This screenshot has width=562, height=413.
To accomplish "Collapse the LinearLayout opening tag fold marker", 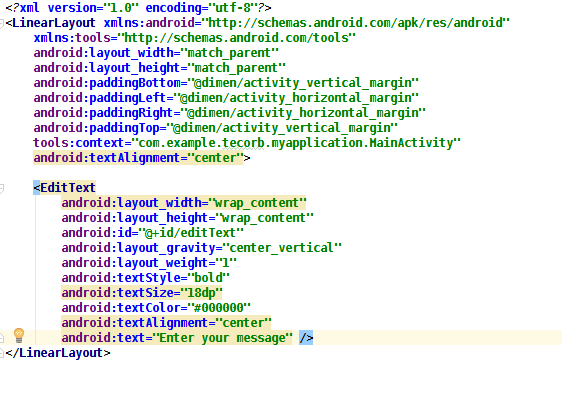I will click(x=1, y=24).
